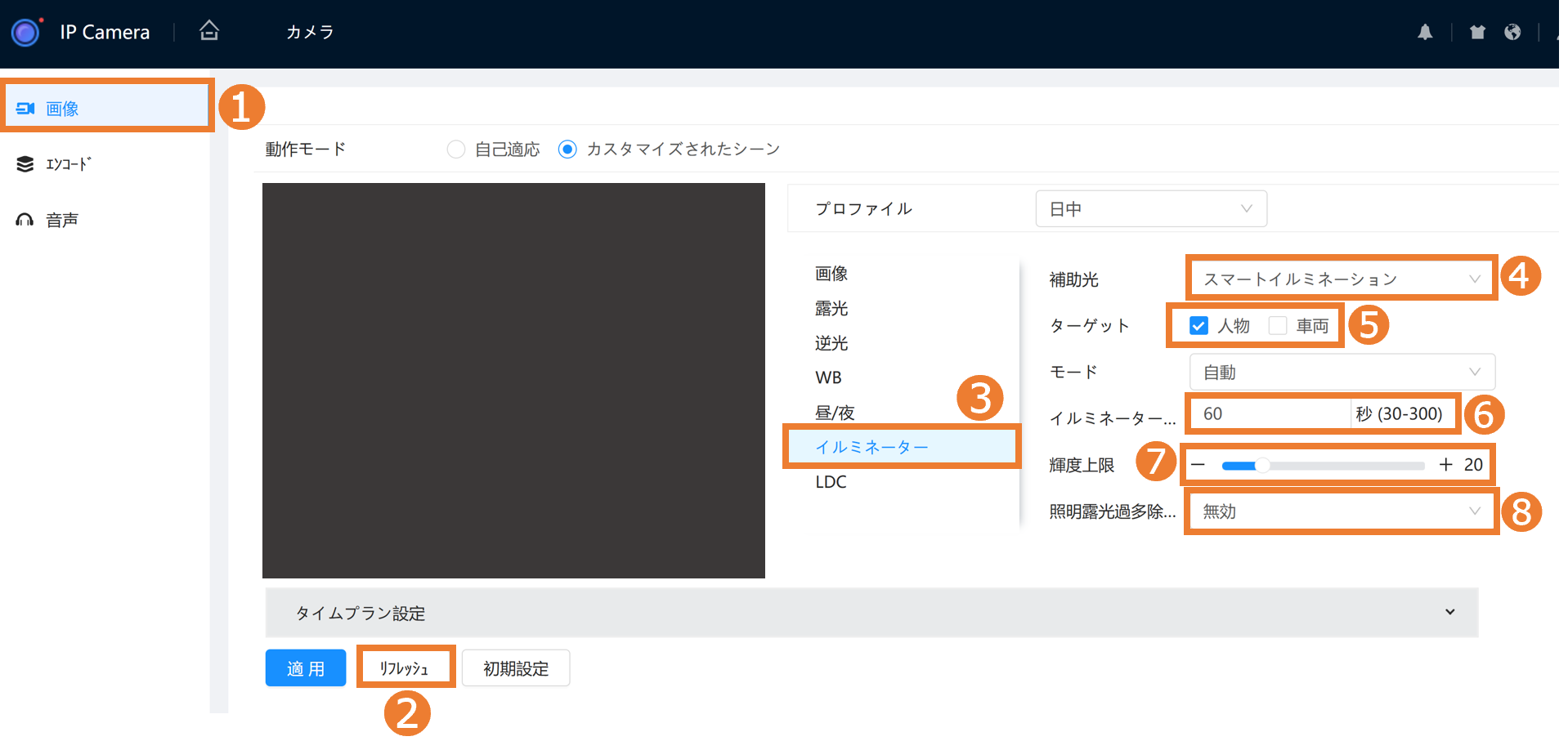Select the 自己適応 radio button
This screenshot has width=1568, height=750.
[x=456, y=150]
